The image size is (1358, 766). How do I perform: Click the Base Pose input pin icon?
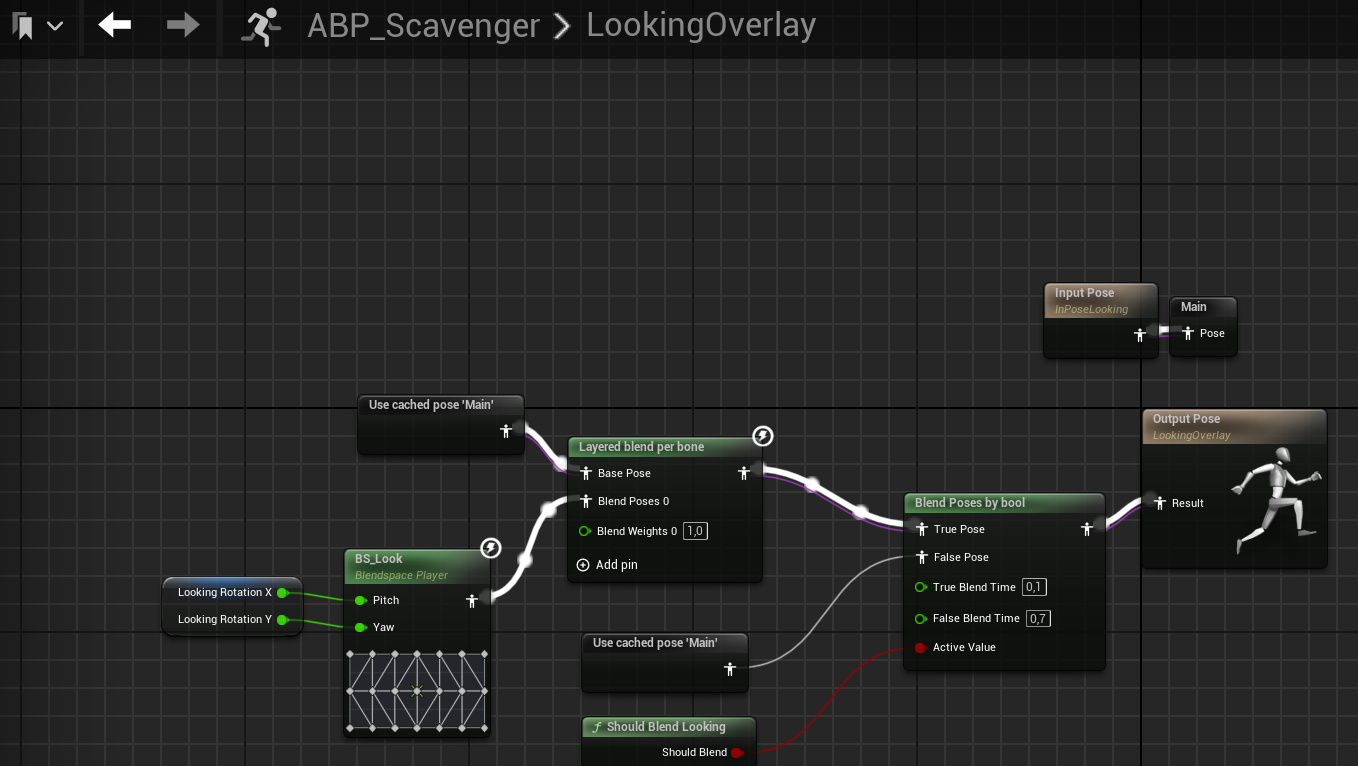coord(586,473)
